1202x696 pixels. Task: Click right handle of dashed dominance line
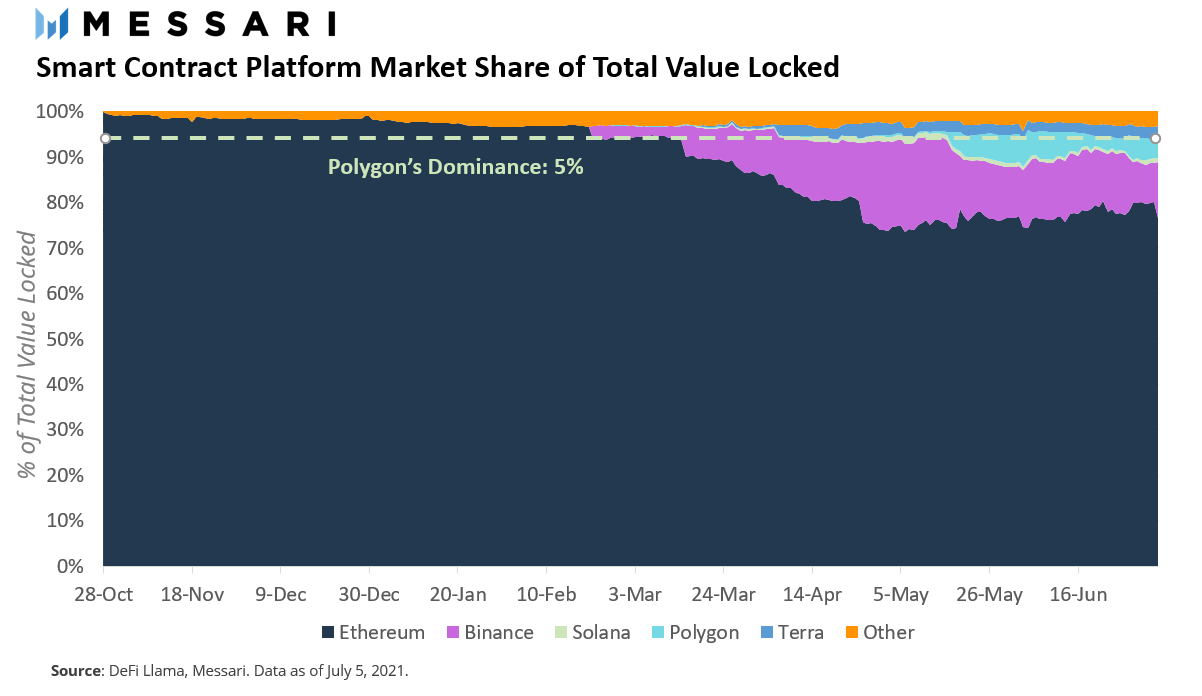1155,138
